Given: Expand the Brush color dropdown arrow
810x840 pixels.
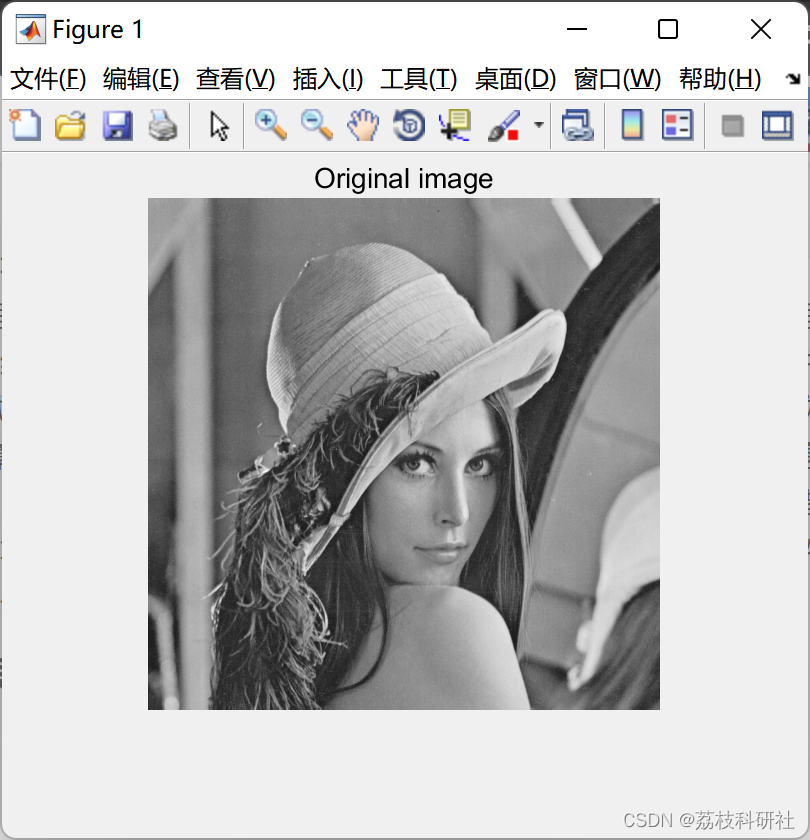Looking at the screenshot, I should click(538, 125).
